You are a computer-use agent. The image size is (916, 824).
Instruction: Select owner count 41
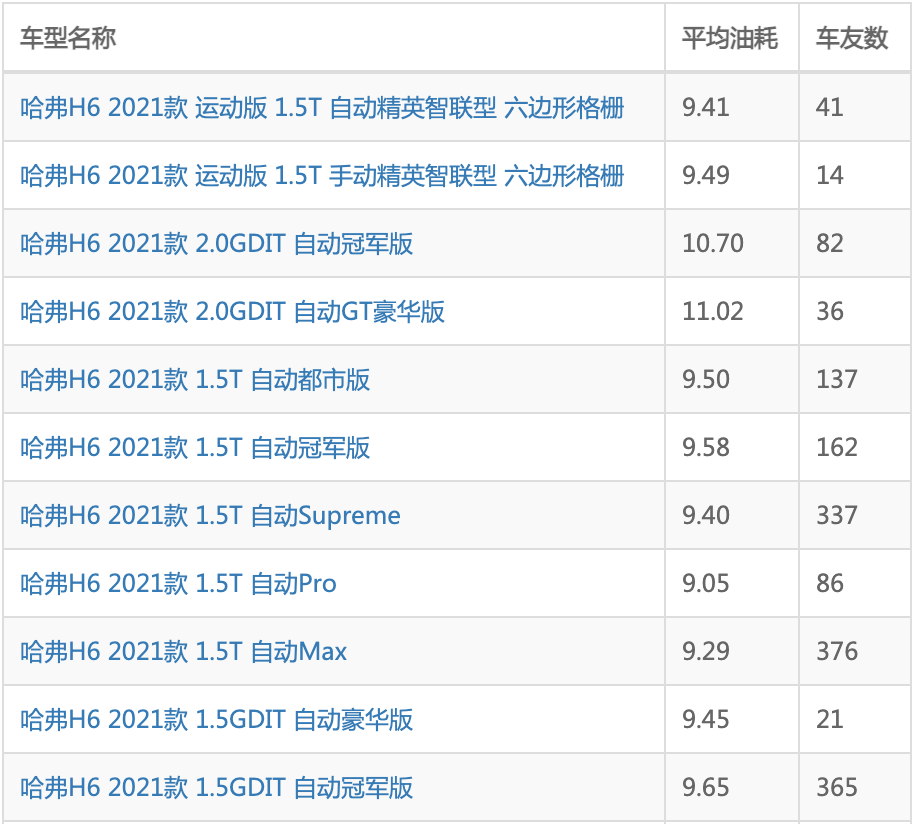point(830,107)
